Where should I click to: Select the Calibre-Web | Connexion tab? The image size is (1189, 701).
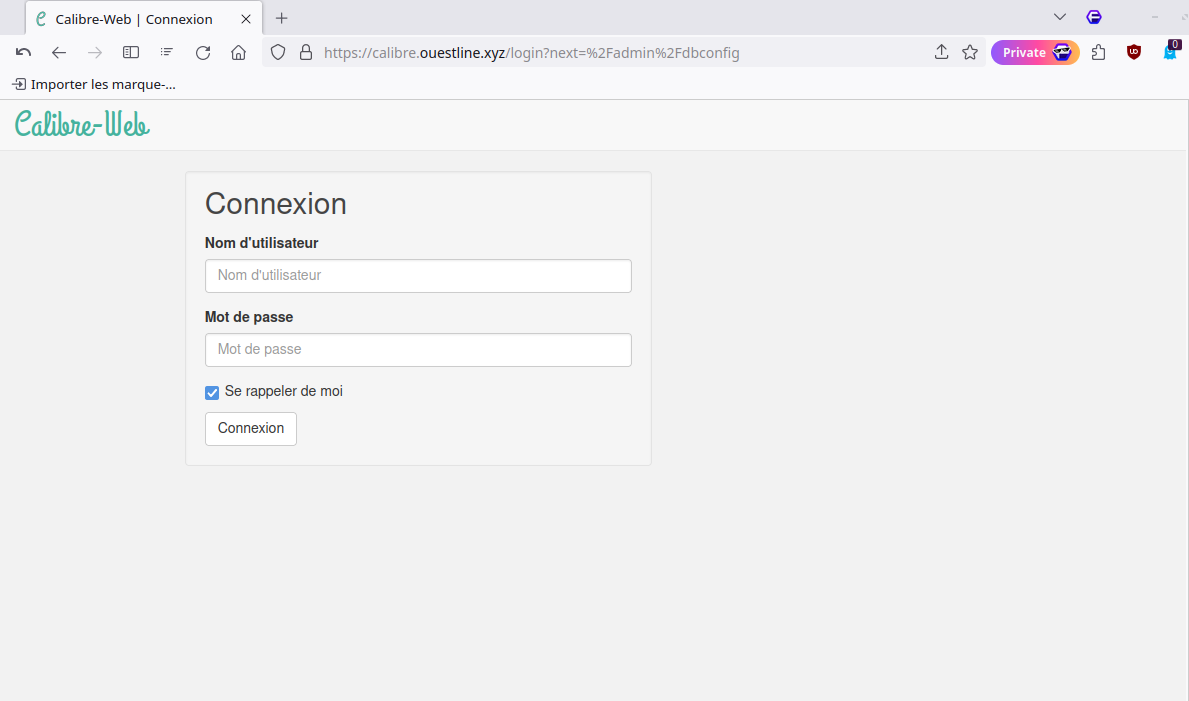click(x=133, y=19)
